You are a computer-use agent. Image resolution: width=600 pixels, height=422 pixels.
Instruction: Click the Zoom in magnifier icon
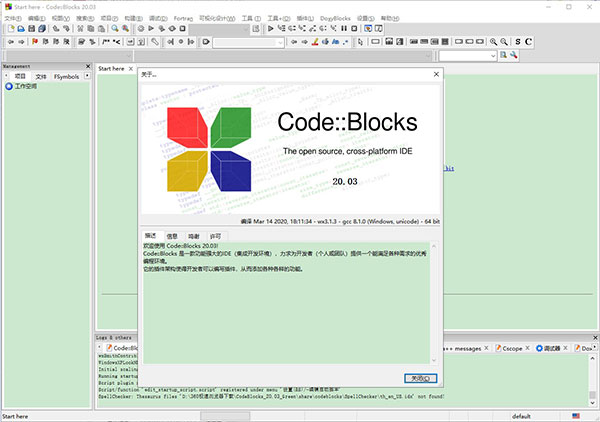(x=494, y=42)
